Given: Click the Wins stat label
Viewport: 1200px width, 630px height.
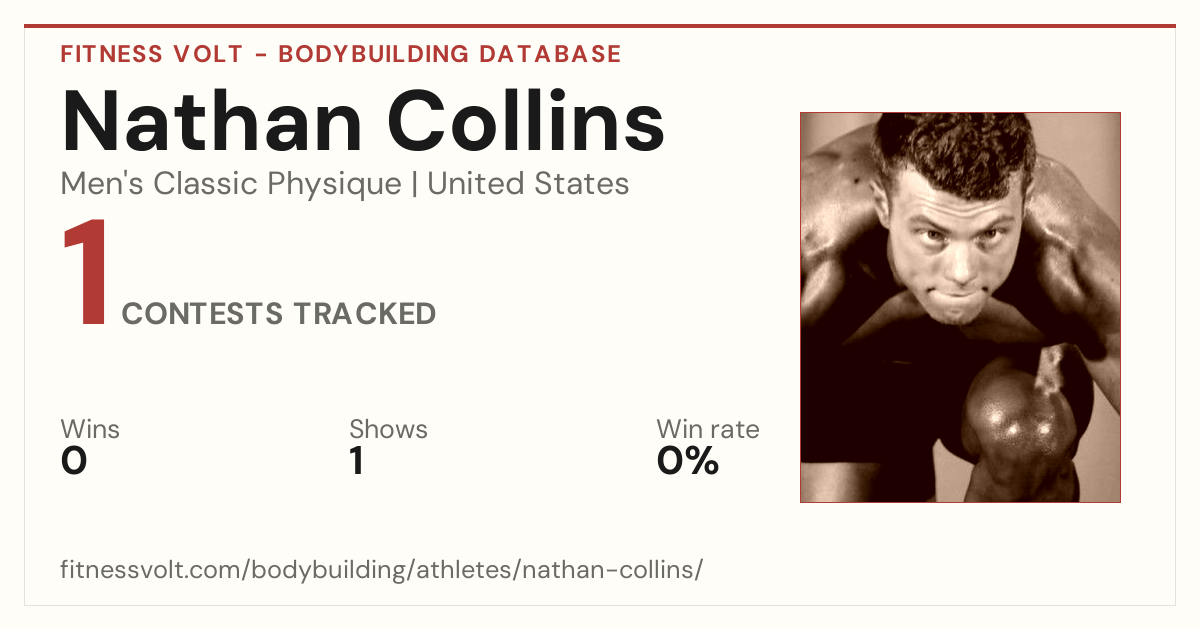Looking at the screenshot, I should click(x=90, y=430).
